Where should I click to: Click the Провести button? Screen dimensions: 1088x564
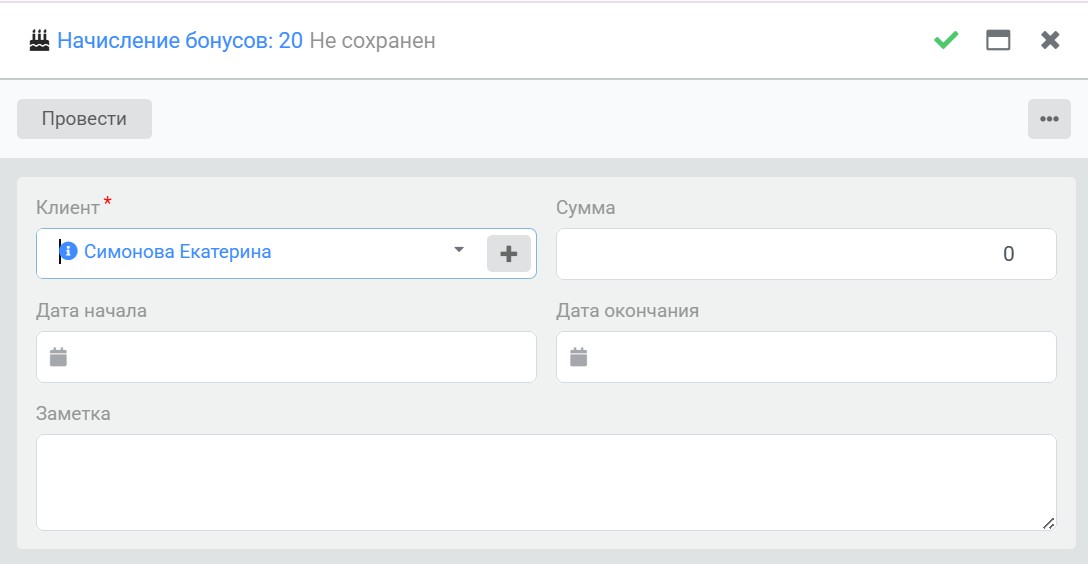(x=84, y=119)
